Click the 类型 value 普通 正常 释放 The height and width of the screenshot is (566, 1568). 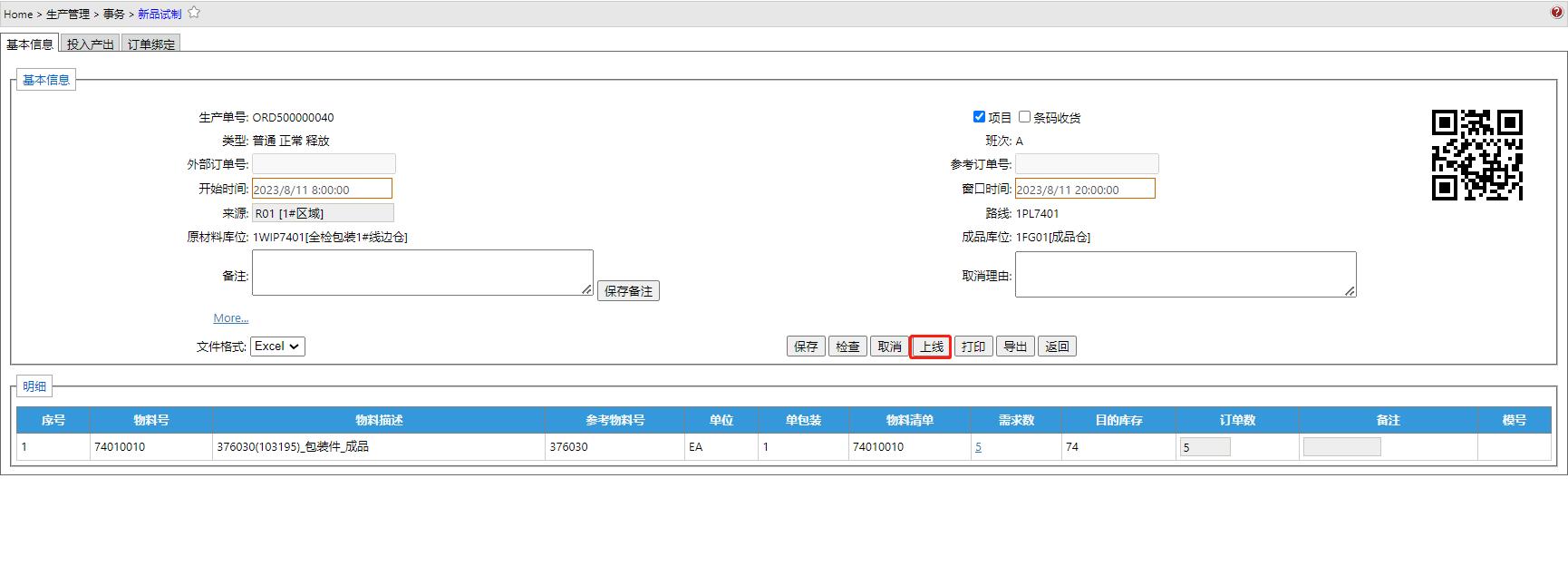click(x=291, y=141)
